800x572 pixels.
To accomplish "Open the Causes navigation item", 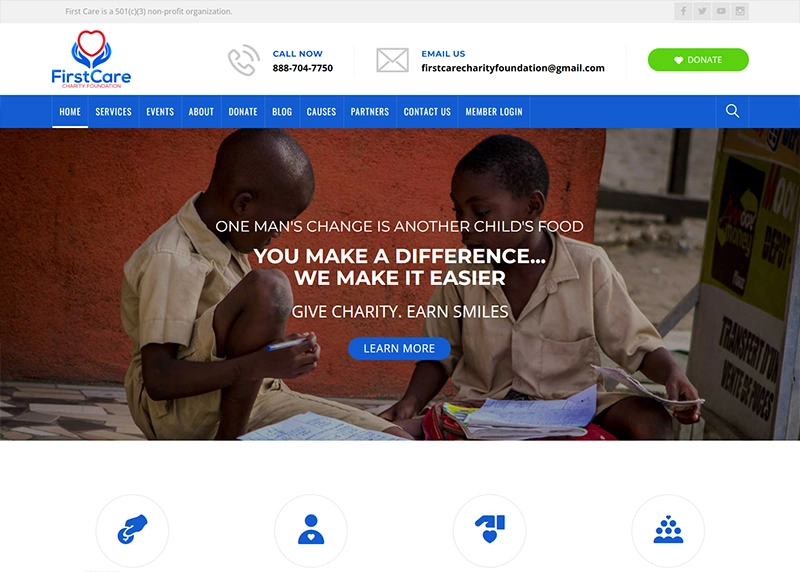I will [321, 112].
